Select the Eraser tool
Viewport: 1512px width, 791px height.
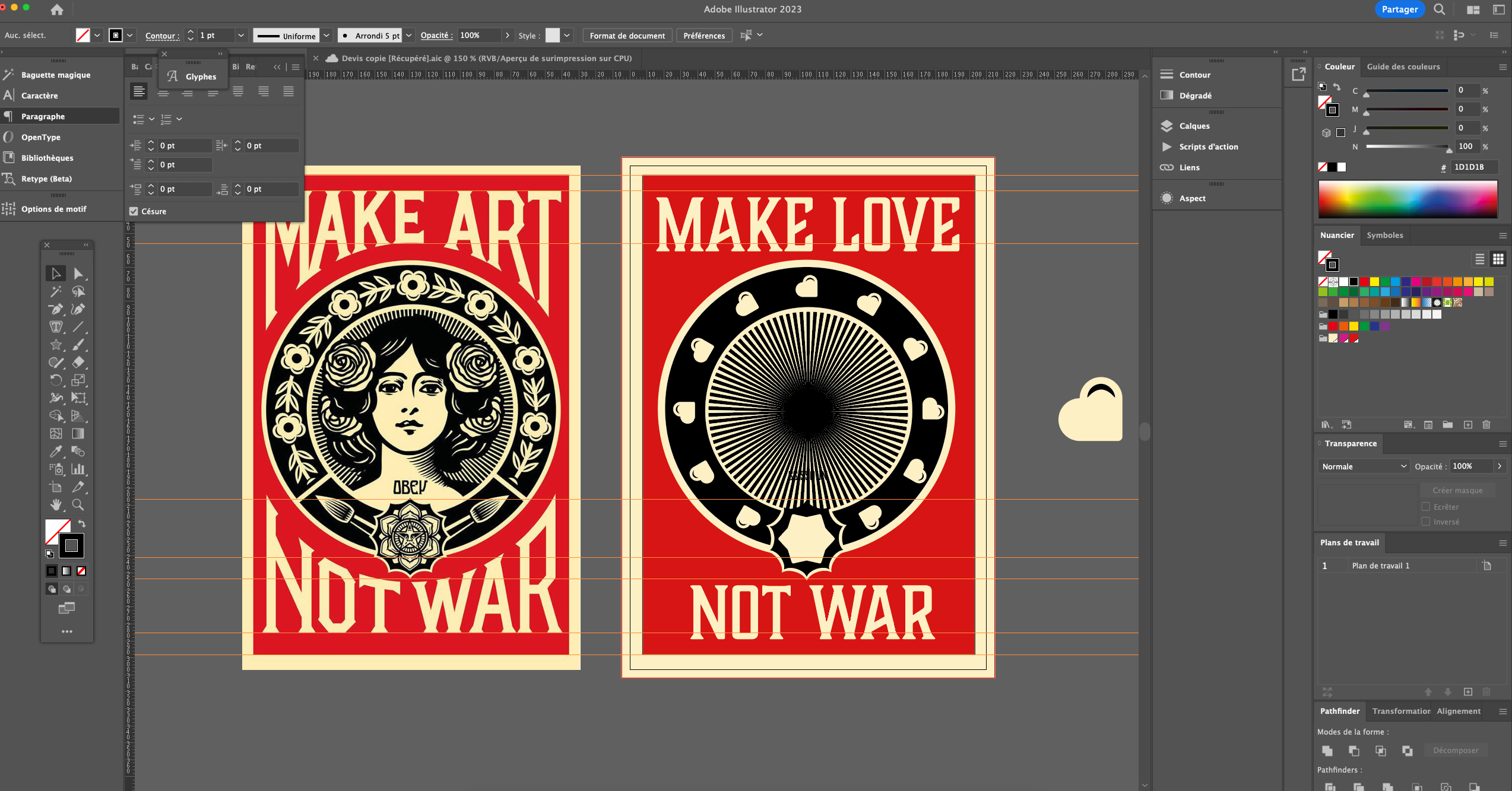pos(78,363)
